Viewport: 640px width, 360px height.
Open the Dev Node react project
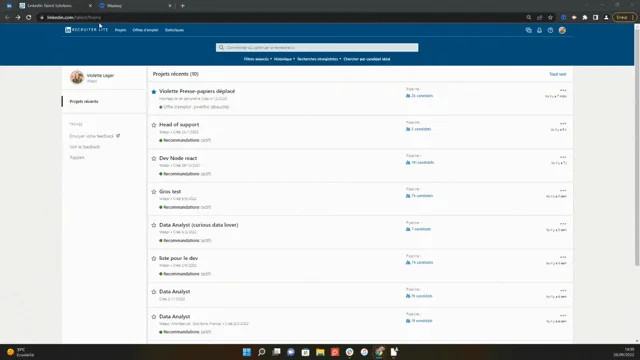click(x=178, y=158)
